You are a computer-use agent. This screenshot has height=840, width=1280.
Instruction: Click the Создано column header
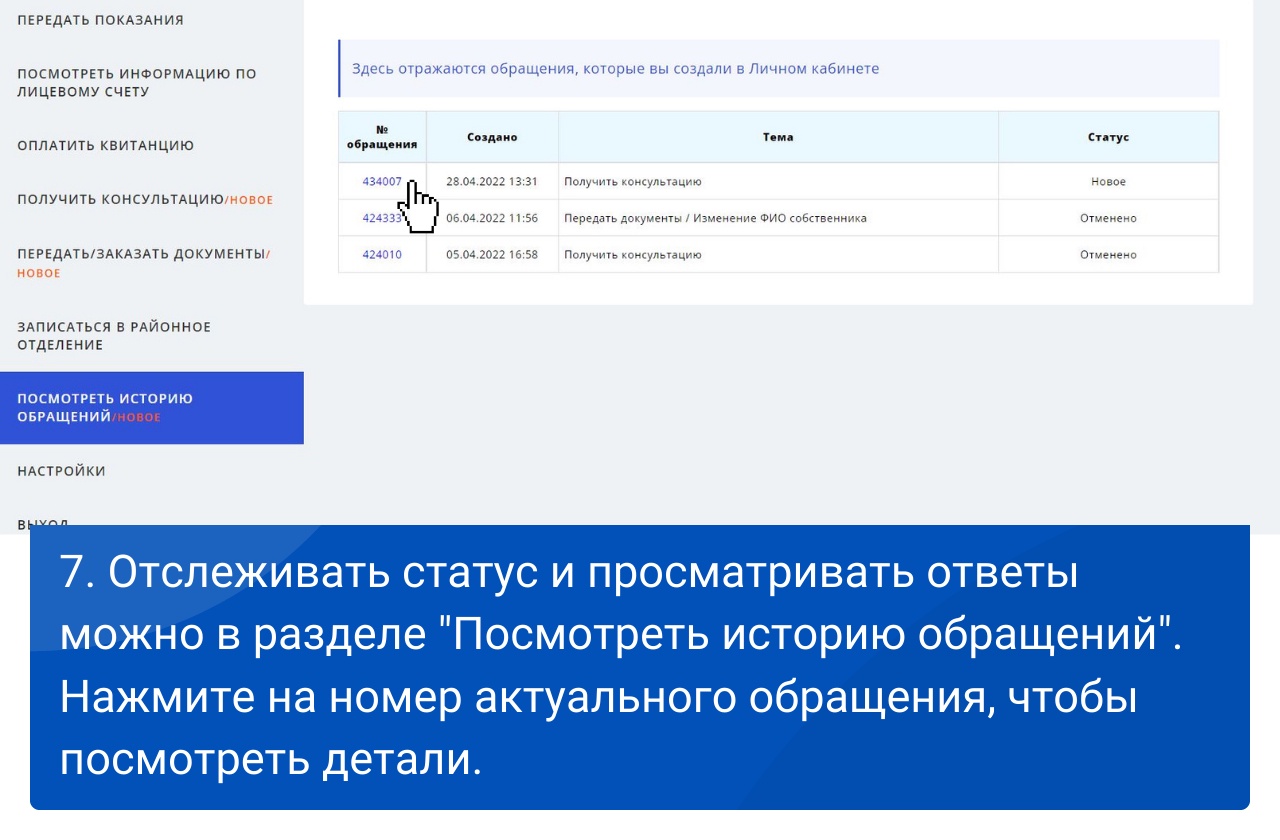(492, 137)
